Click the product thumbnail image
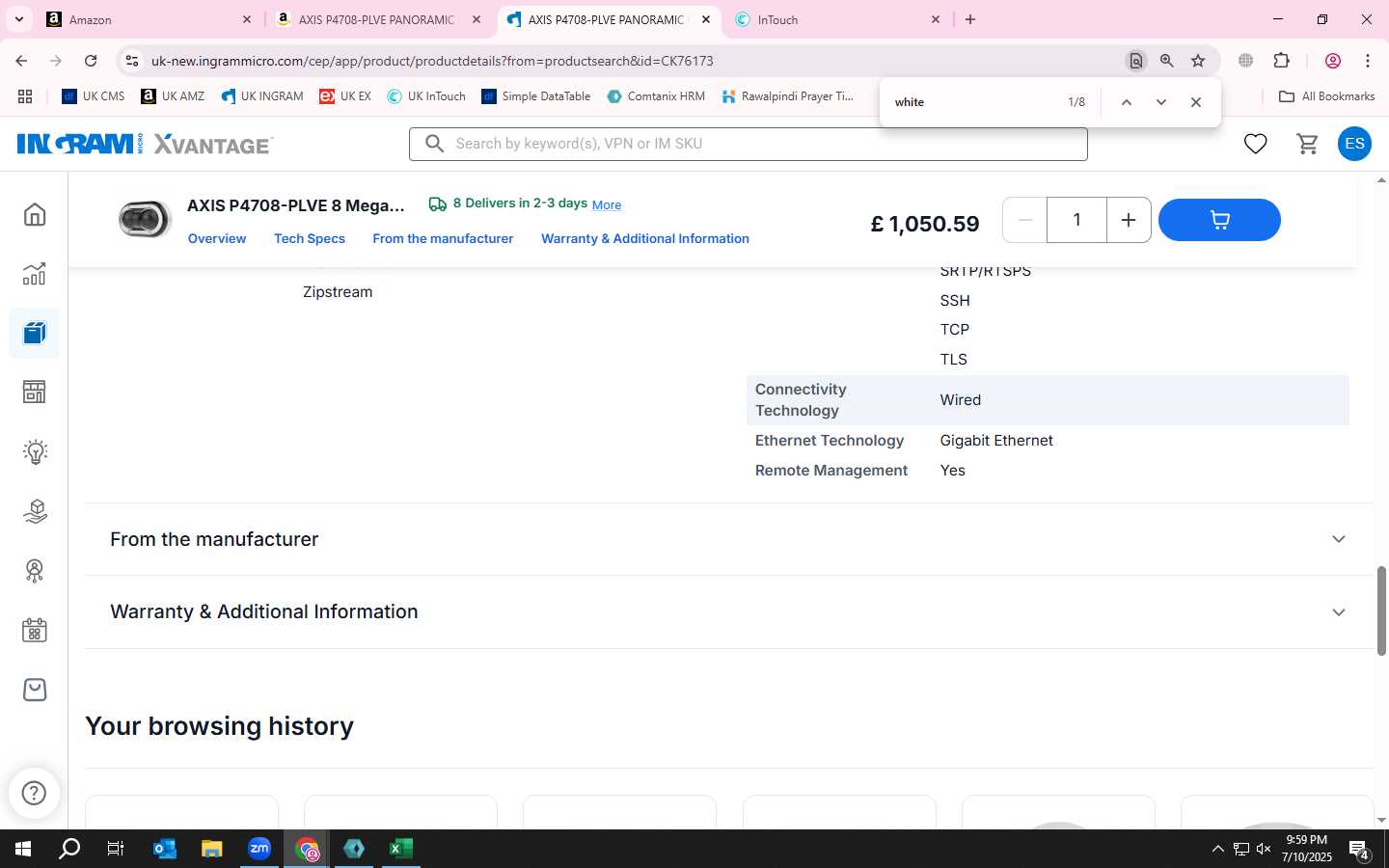The width and height of the screenshot is (1389, 868). coord(145,220)
